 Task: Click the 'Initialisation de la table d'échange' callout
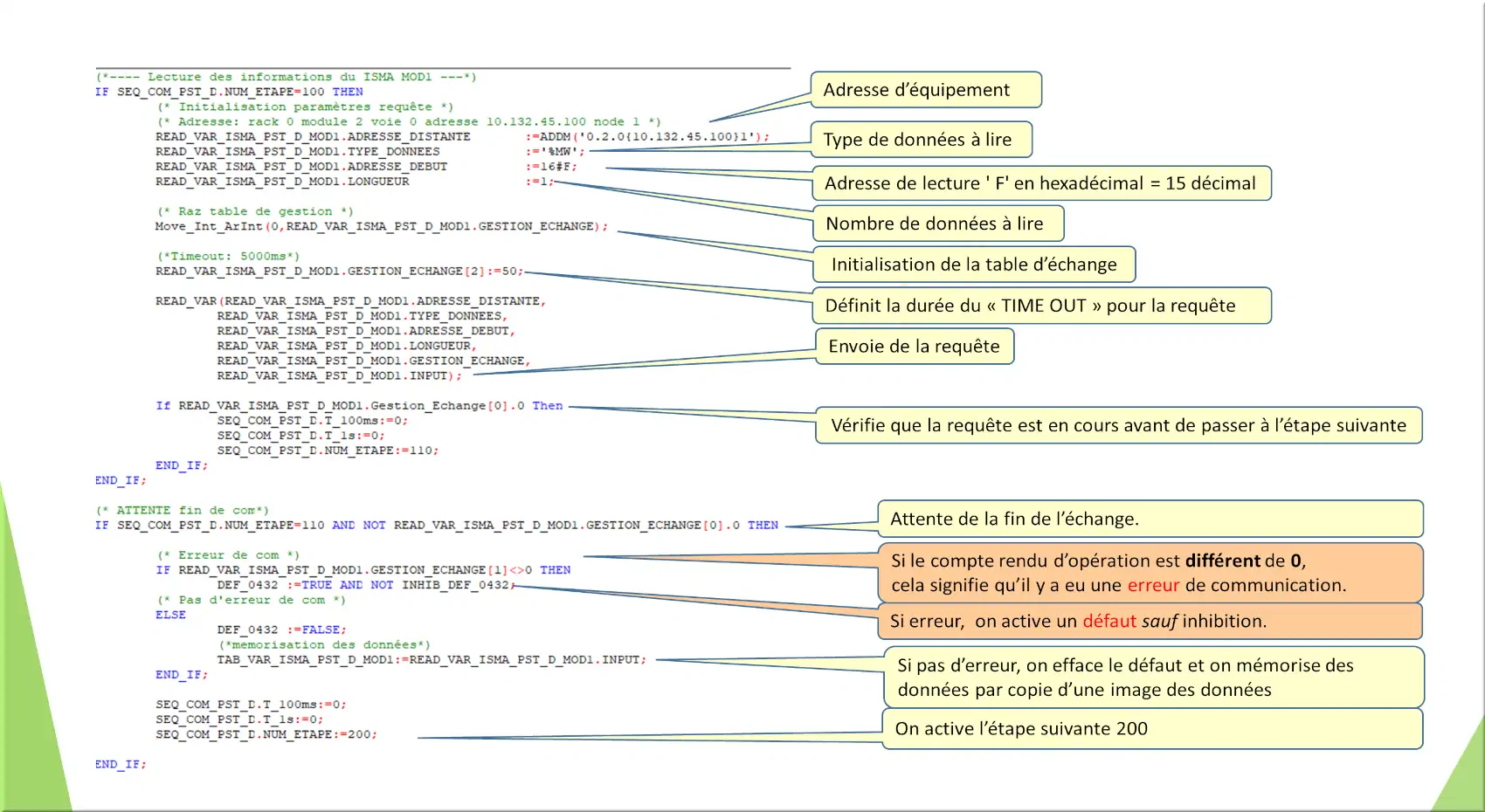pos(974,265)
